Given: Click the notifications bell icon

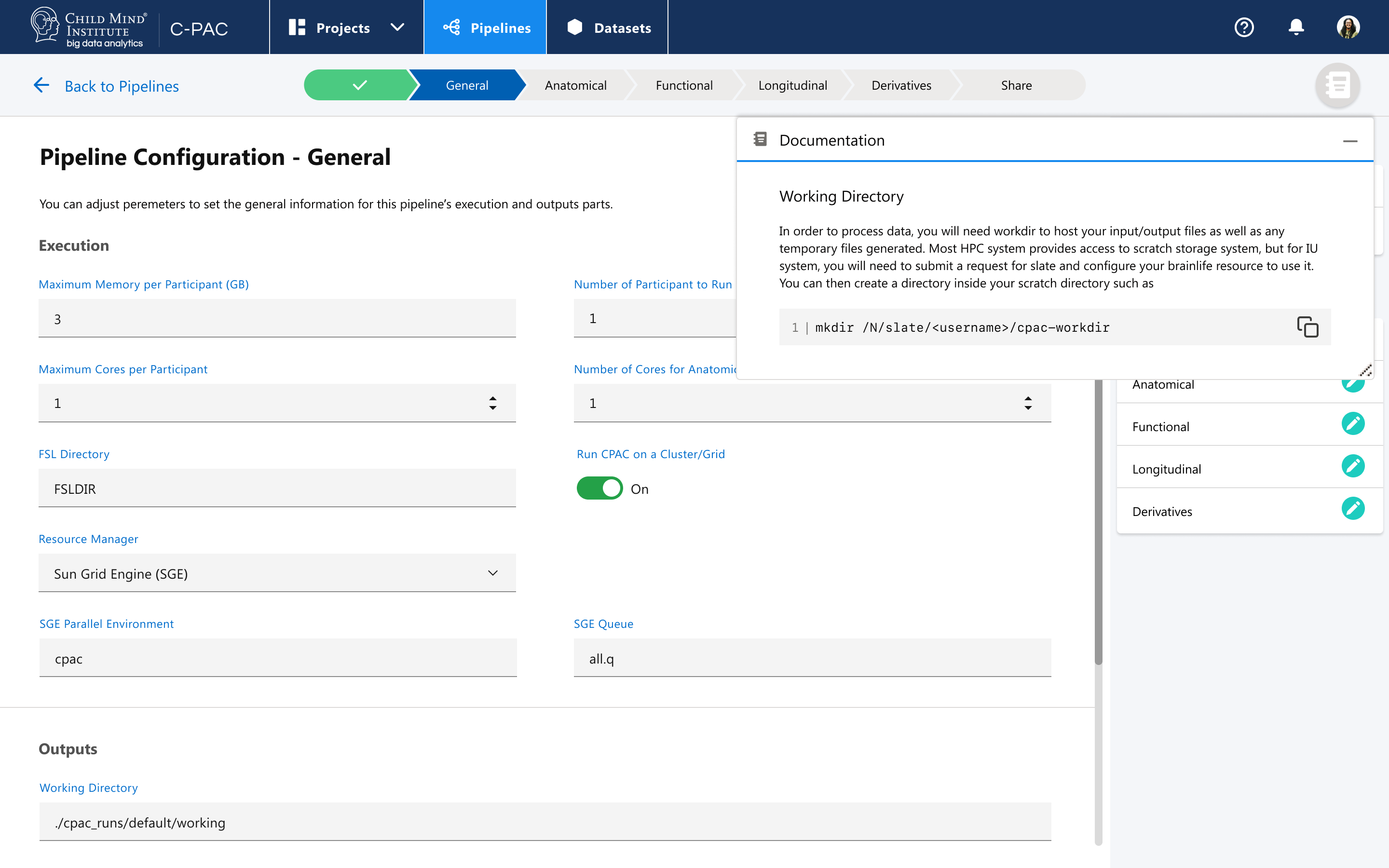Looking at the screenshot, I should [1296, 27].
